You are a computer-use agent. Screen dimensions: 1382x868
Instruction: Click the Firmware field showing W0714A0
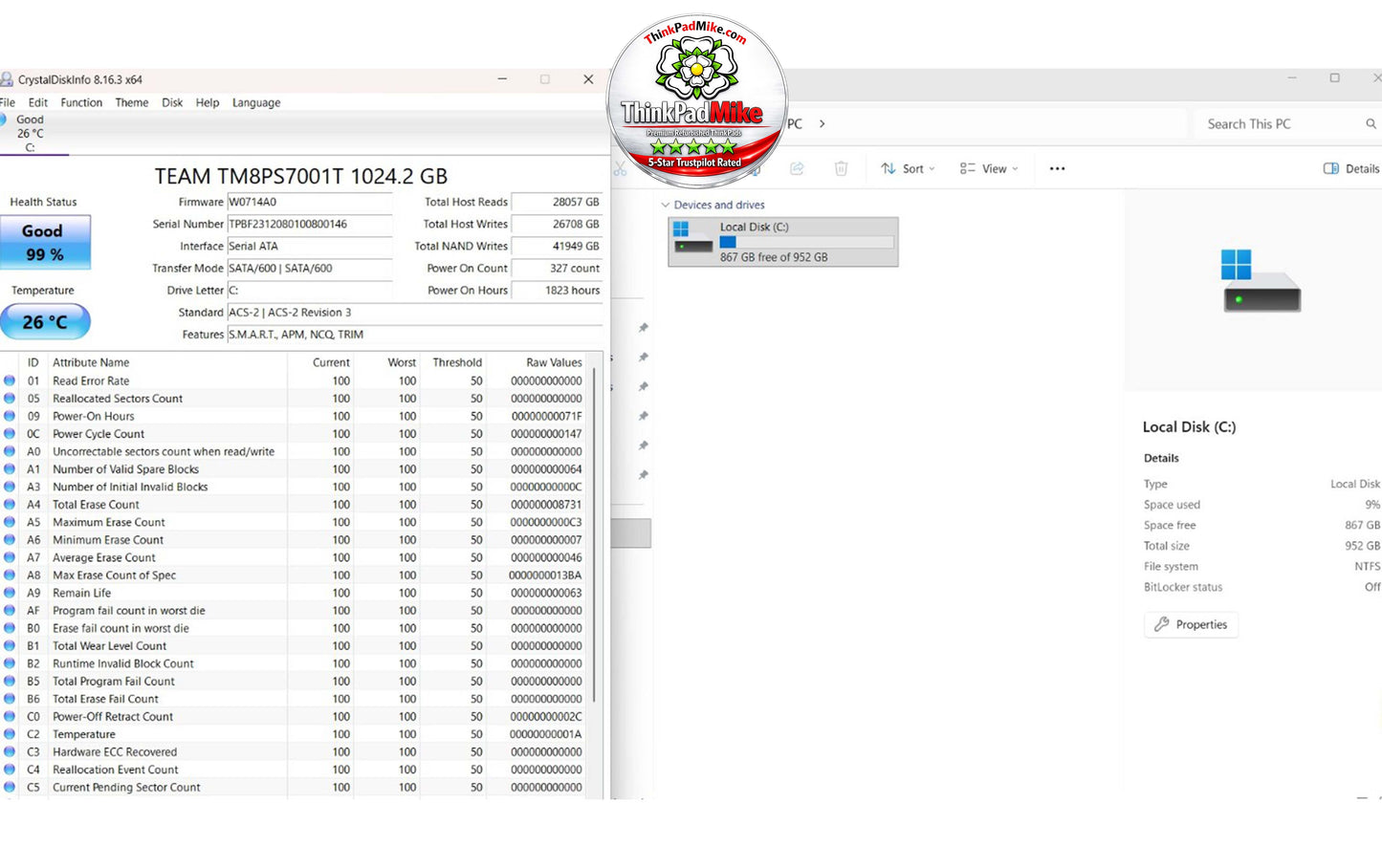pos(309,202)
